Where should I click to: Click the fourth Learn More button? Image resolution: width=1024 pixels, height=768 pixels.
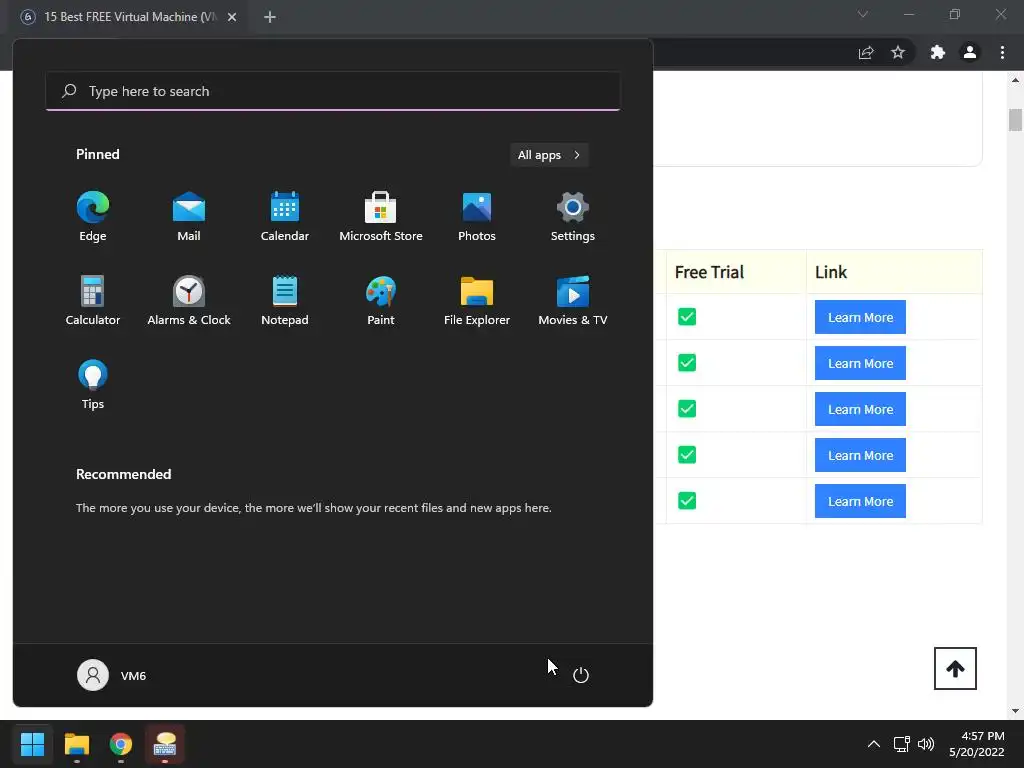click(x=860, y=455)
